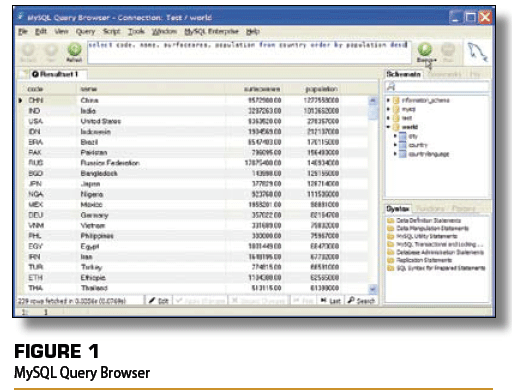The width and height of the screenshot is (512, 390).
Task: Expand the city table node
Action: (x=395, y=136)
